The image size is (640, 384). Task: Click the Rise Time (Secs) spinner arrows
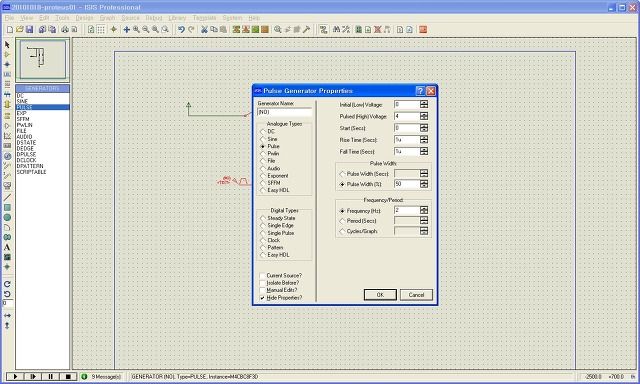(x=424, y=140)
